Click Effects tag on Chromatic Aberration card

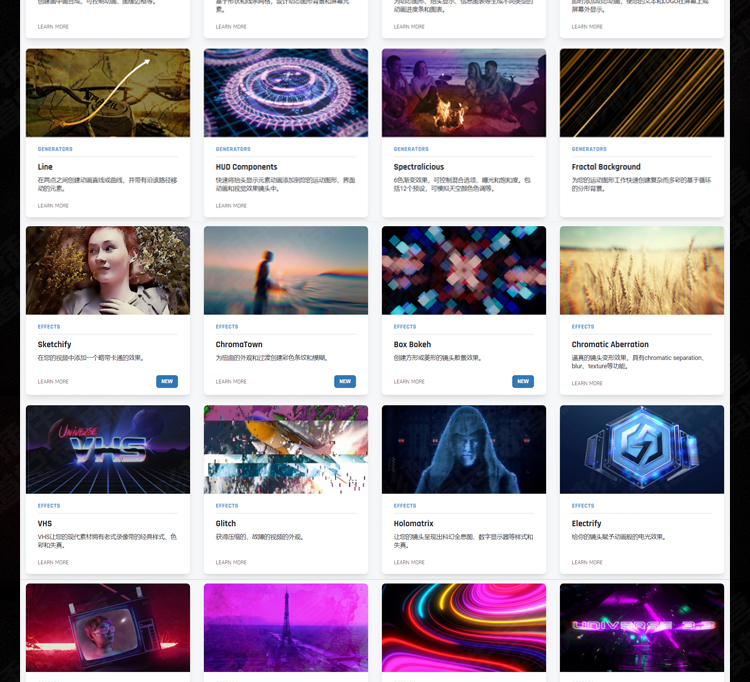[583, 327]
